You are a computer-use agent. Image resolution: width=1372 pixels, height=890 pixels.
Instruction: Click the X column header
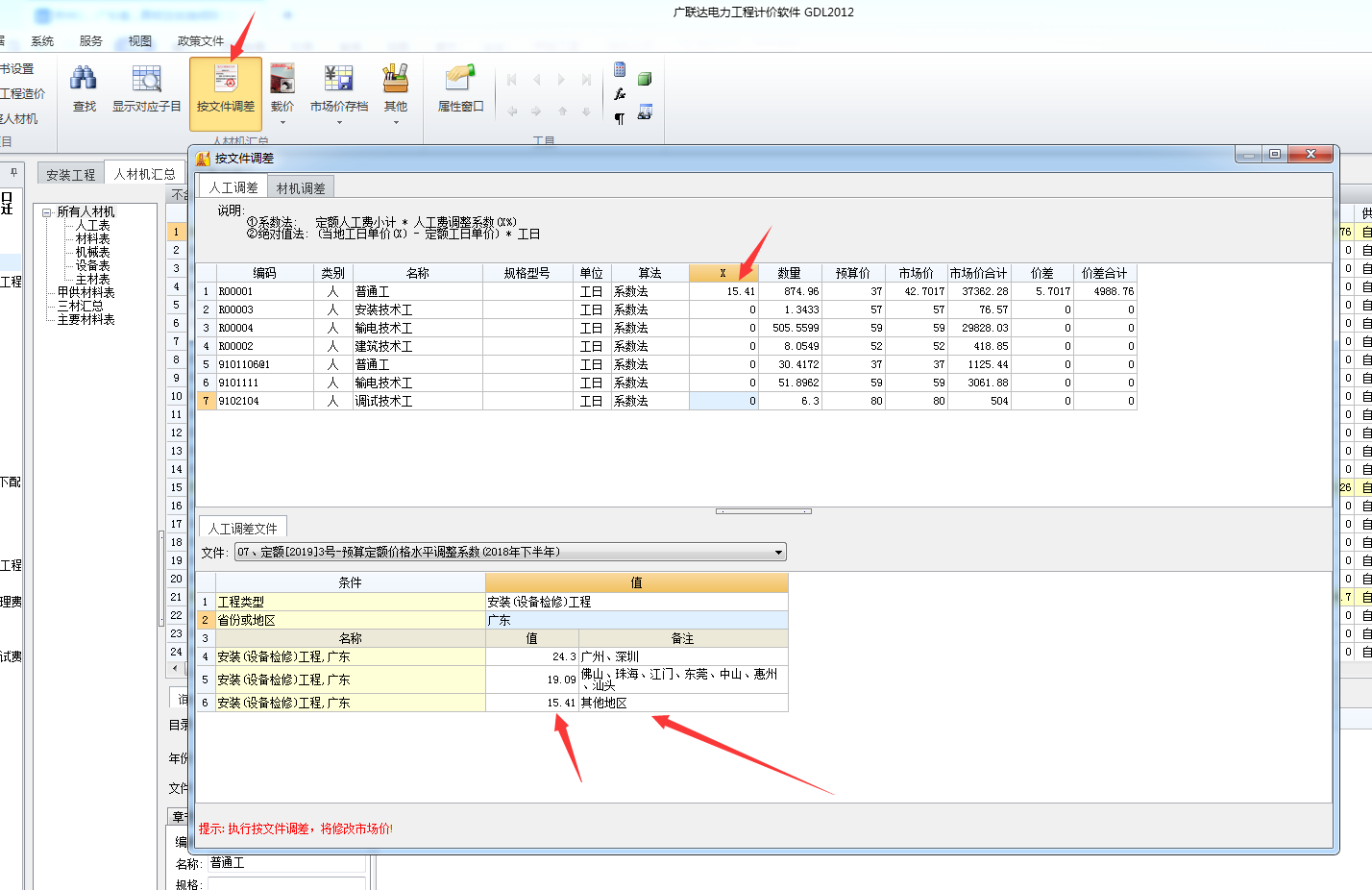pyautogui.click(x=723, y=273)
